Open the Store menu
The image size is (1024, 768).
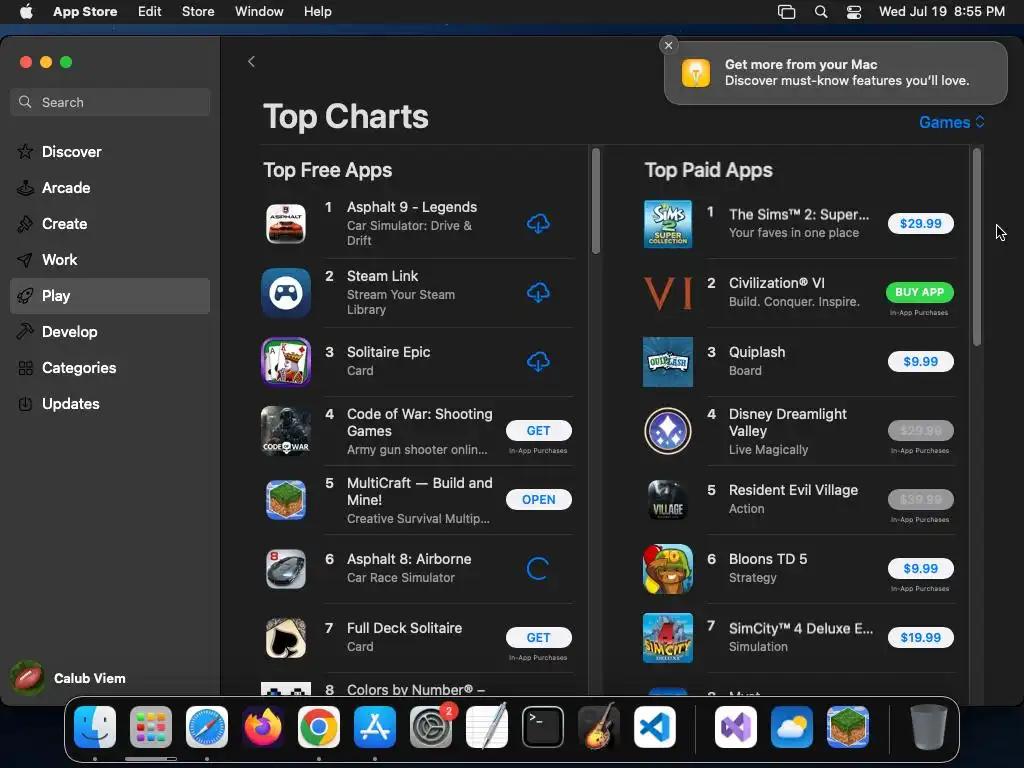pos(198,11)
